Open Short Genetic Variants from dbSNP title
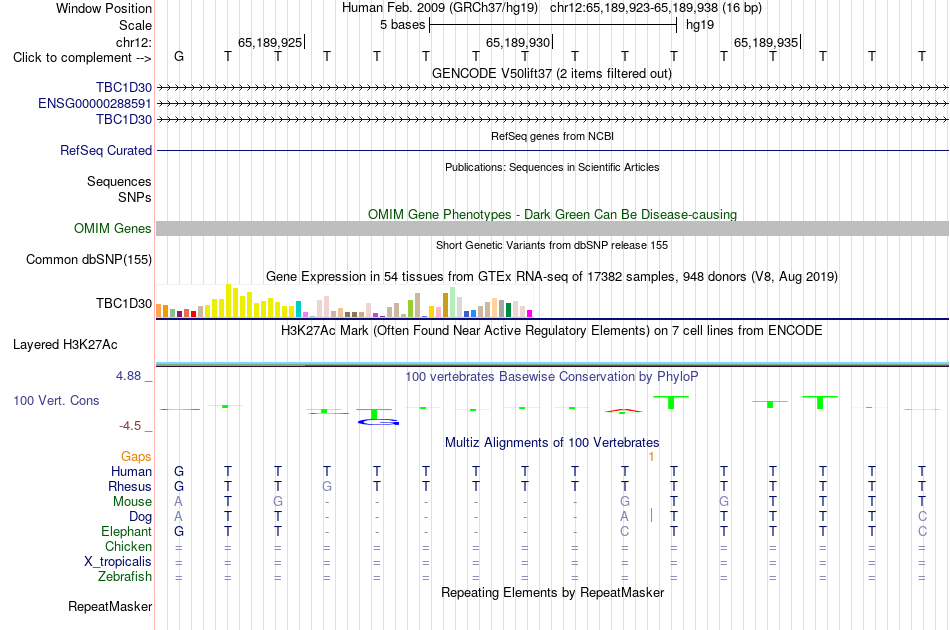Screen dimensions: 950x630 click(x=551, y=245)
